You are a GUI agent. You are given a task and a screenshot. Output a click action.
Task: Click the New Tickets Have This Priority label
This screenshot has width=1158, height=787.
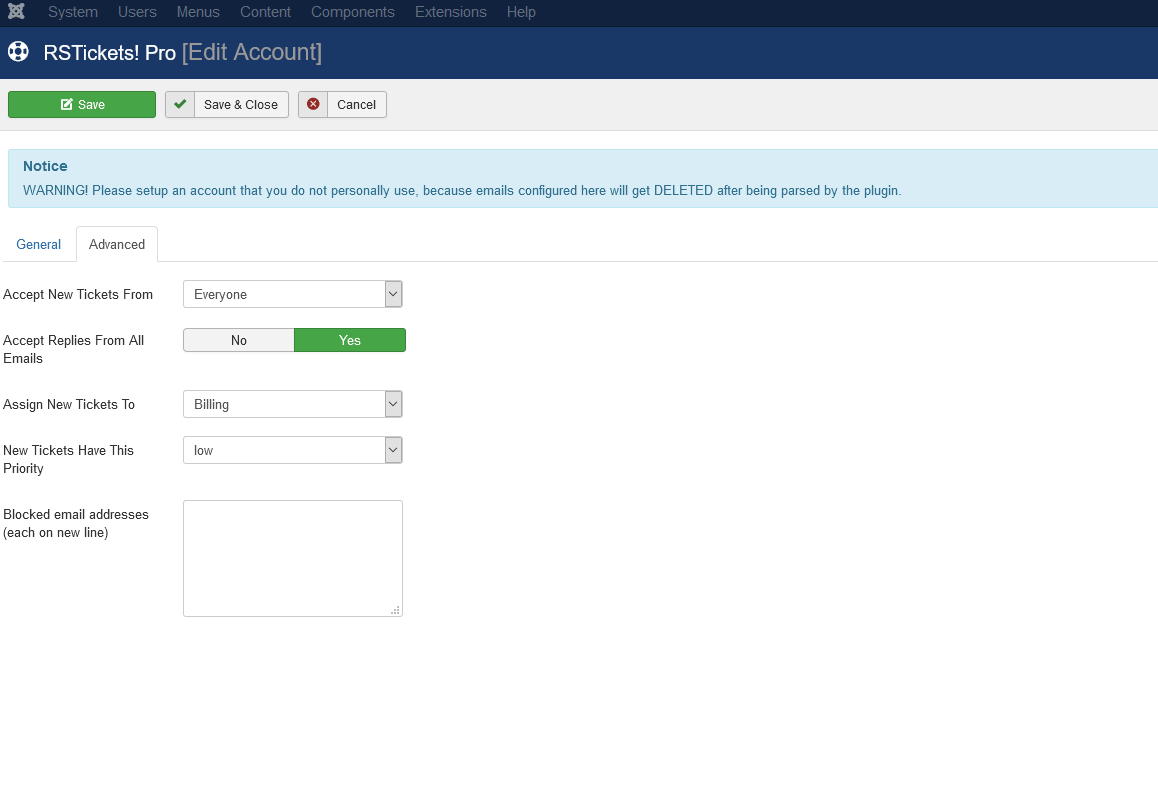(68, 459)
